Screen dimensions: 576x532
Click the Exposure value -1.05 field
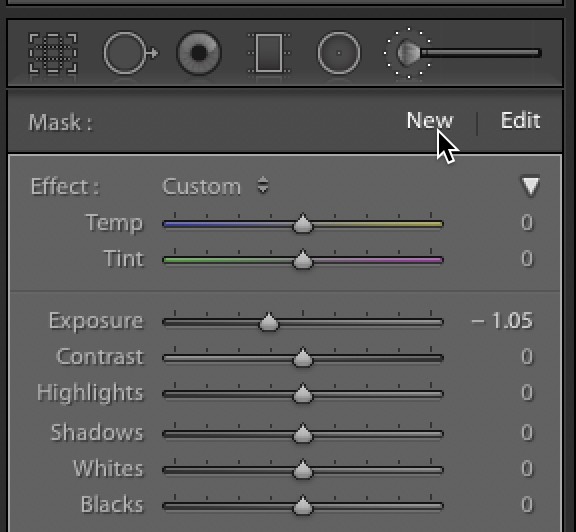pyautogui.click(x=501, y=320)
